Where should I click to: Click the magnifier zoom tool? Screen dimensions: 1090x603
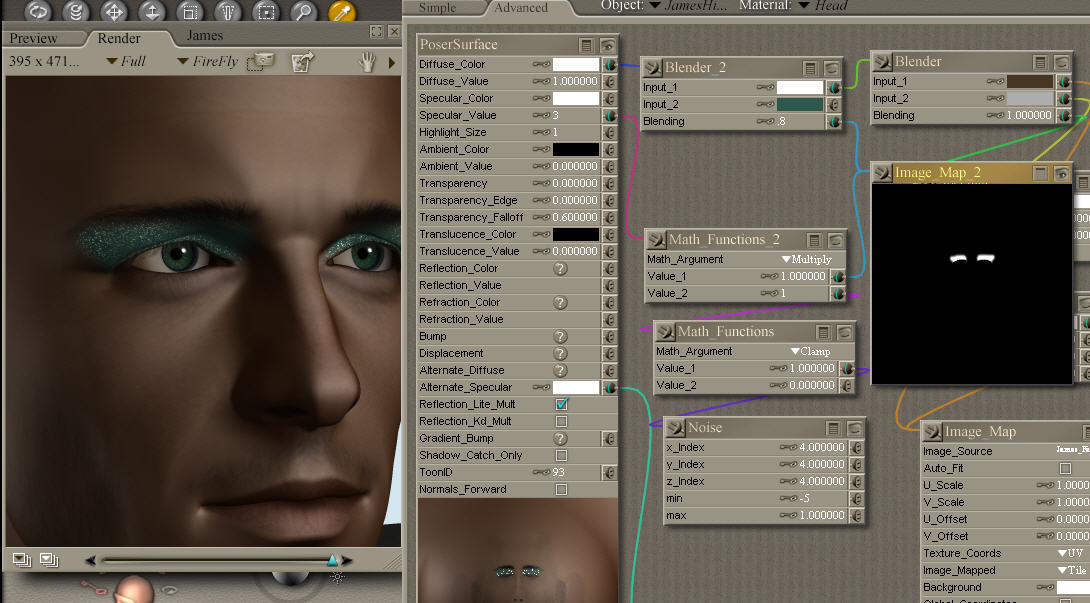click(303, 12)
